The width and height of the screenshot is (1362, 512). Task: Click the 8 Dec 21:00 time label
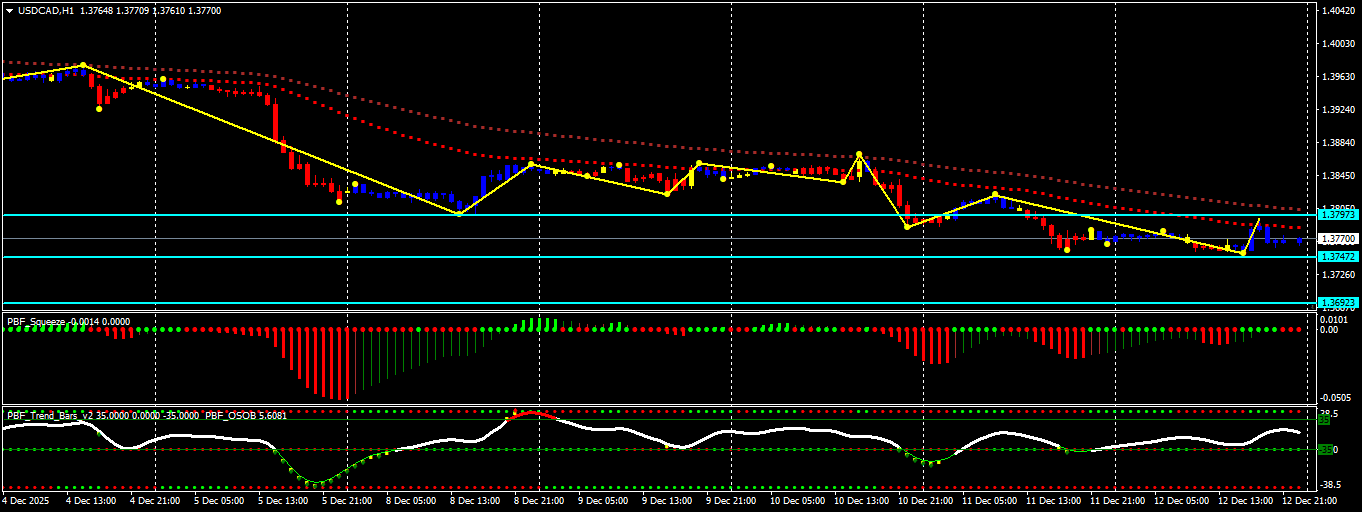tap(539, 499)
